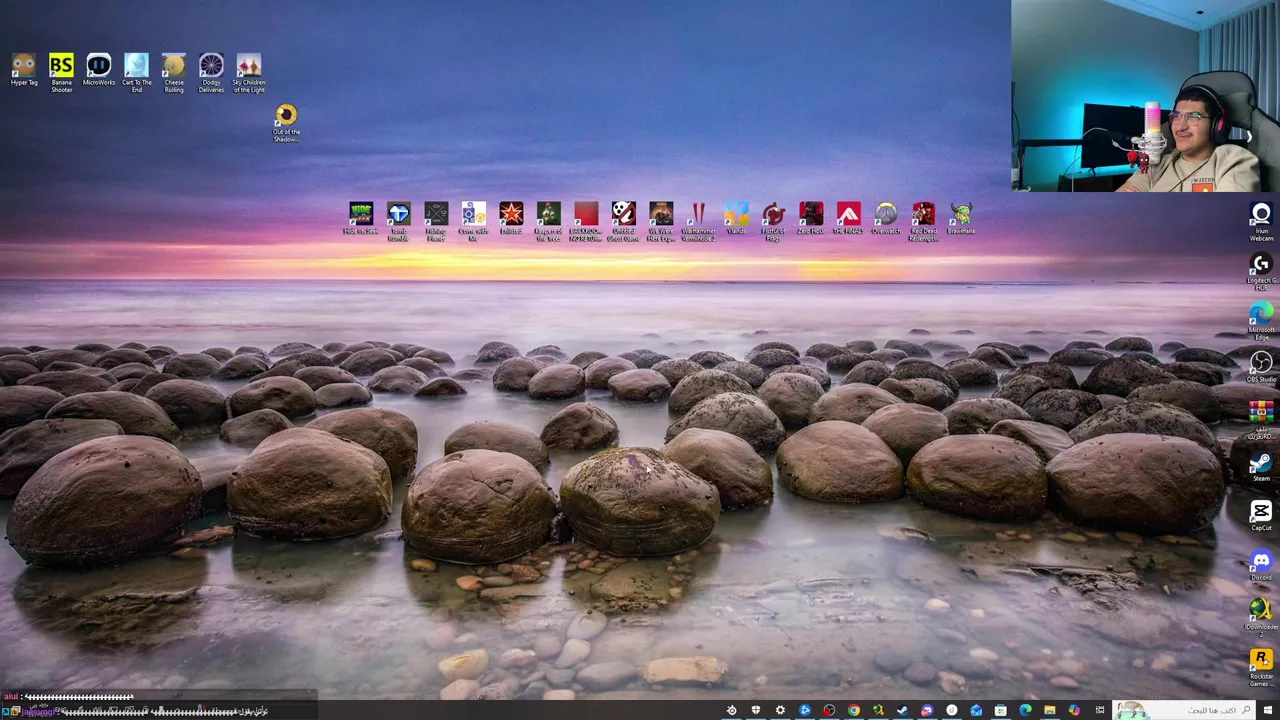The width and height of the screenshot is (1280, 720).
Task: Open the Cart To The End shortcut
Action: [136, 73]
